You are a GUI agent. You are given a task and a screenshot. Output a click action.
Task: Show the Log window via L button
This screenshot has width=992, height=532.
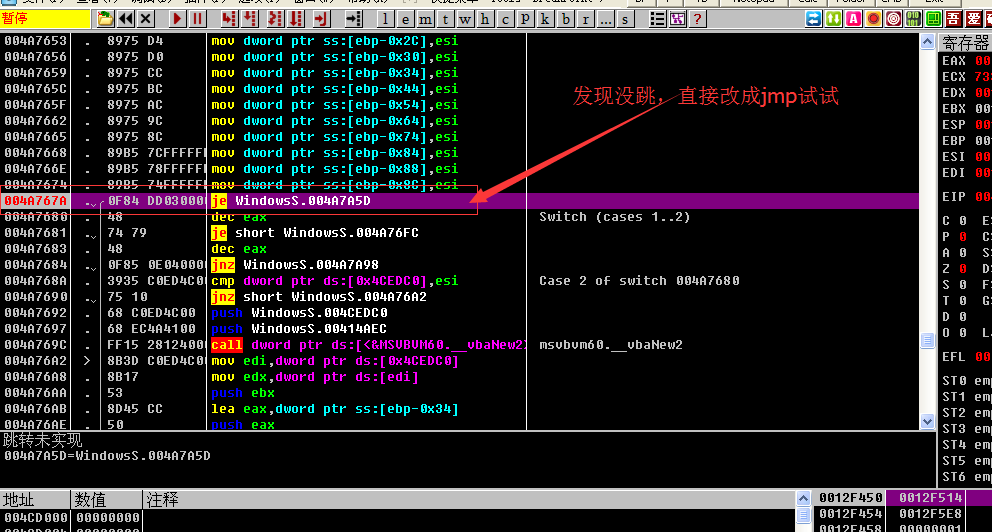385,19
